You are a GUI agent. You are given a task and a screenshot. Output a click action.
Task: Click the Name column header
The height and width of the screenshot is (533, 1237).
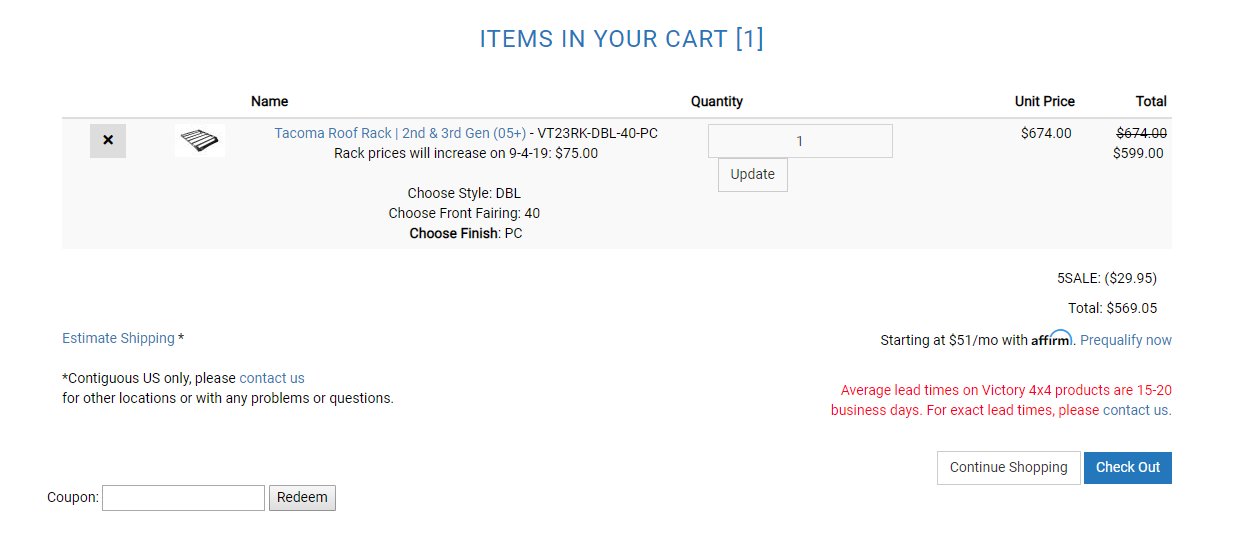pos(269,101)
